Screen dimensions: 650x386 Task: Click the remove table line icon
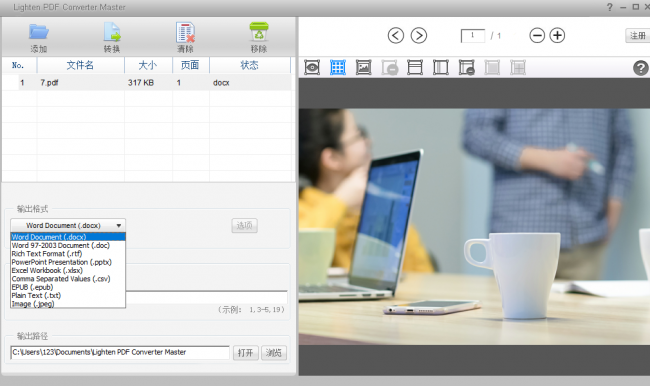tap(467, 68)
